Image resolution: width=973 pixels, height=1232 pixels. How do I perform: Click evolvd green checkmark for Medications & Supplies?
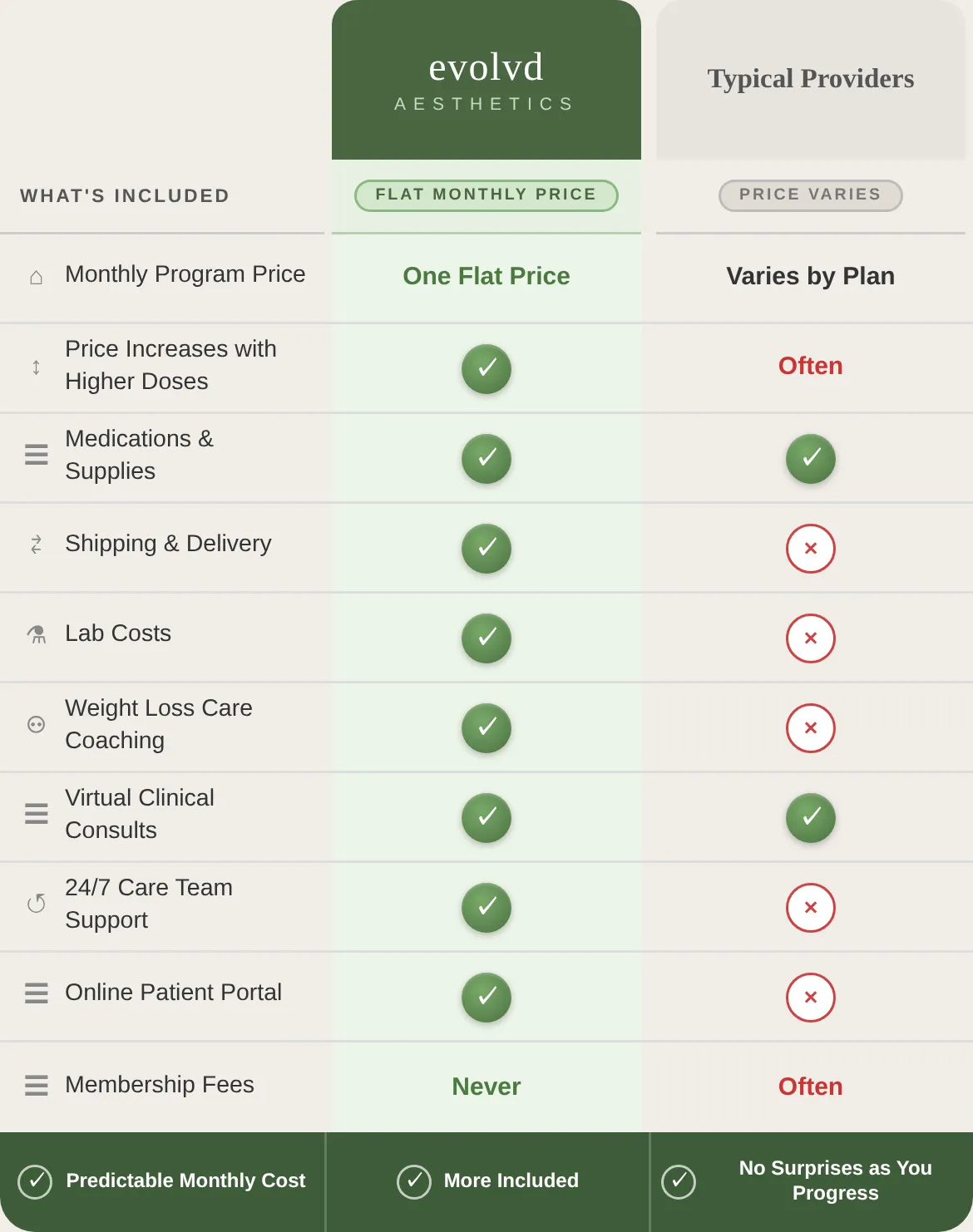click(x=486, y=459)
